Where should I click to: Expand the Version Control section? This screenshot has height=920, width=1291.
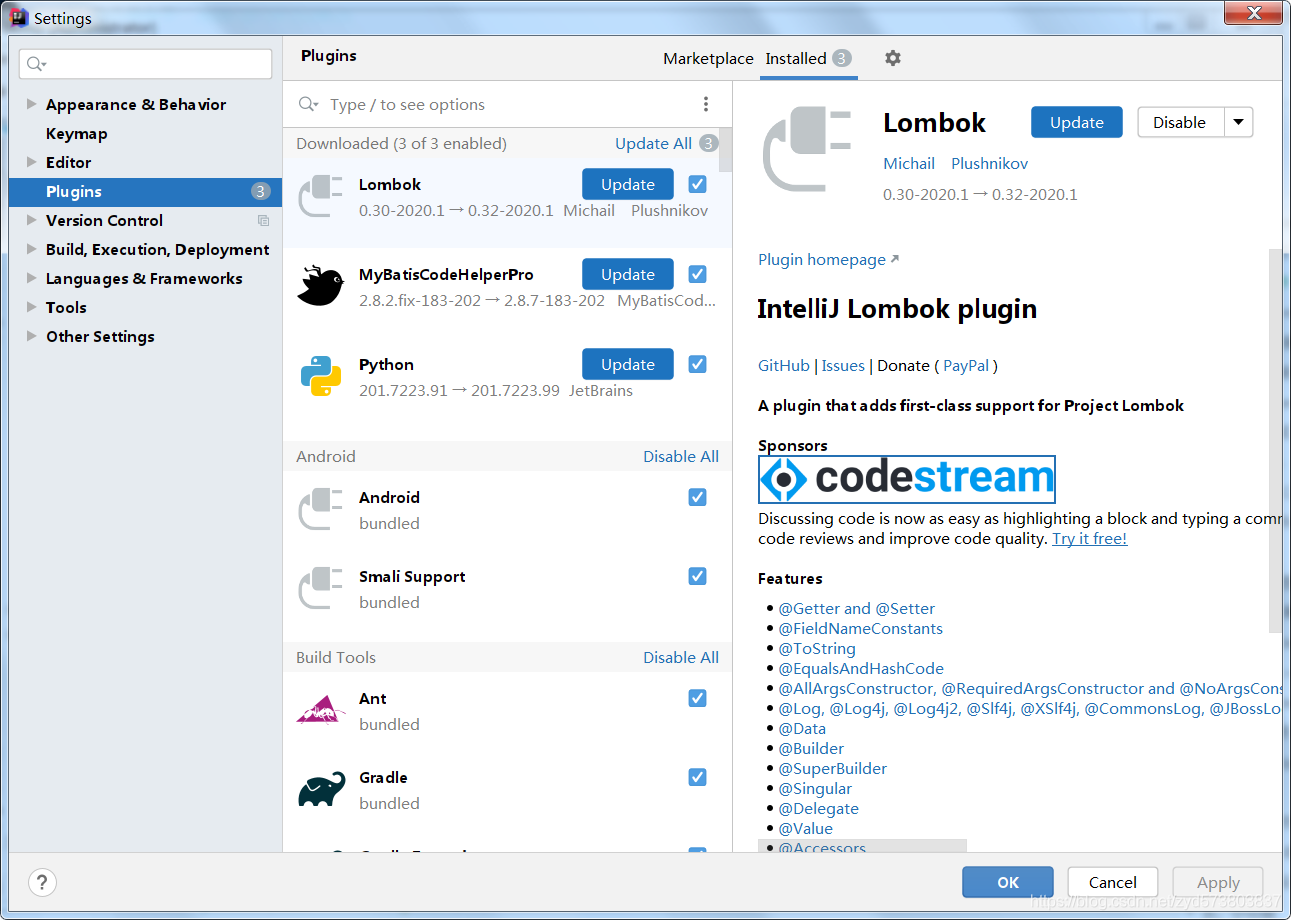[x=32, y=220]
